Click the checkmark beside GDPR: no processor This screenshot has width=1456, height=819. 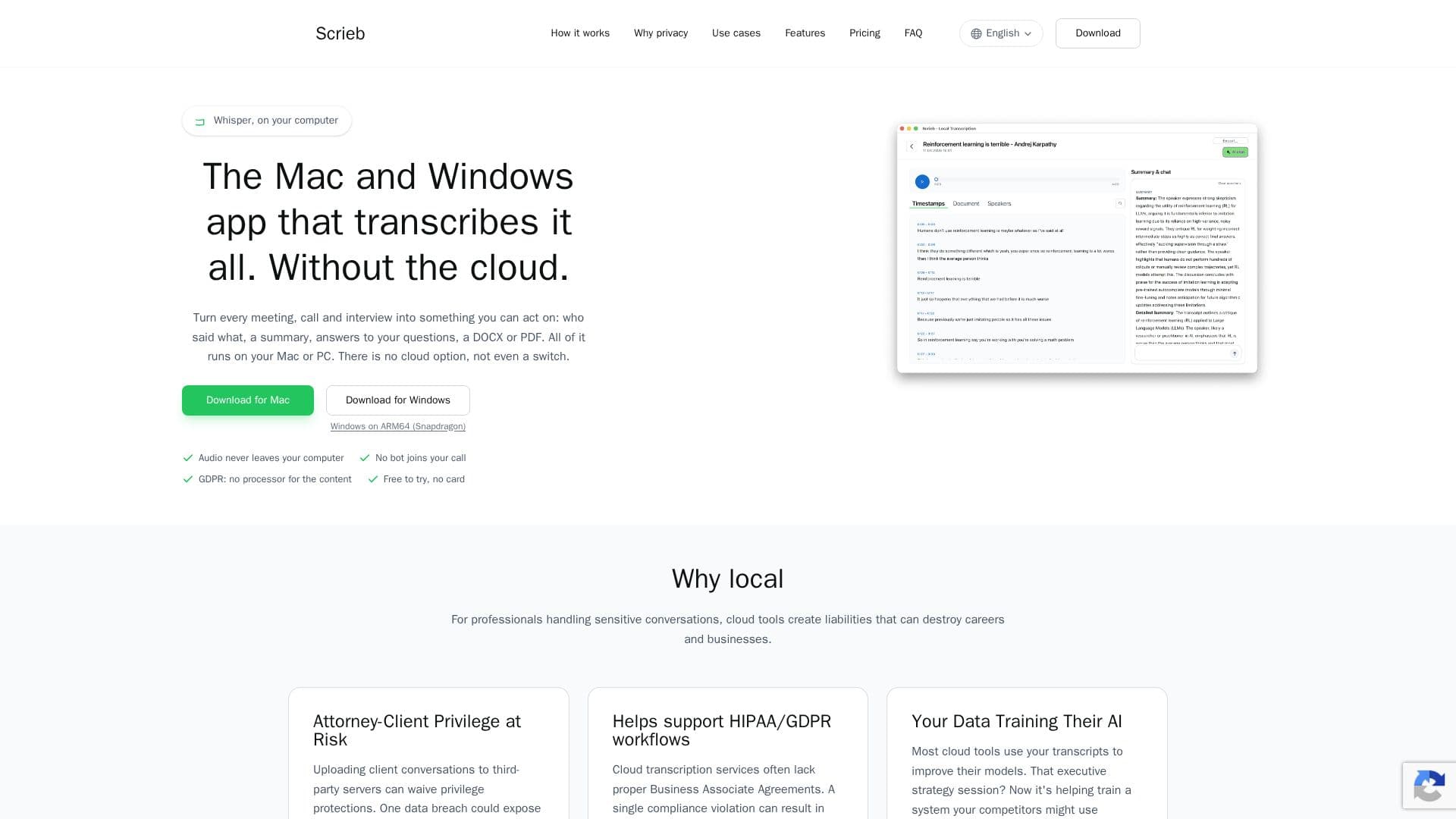[188, 479]
